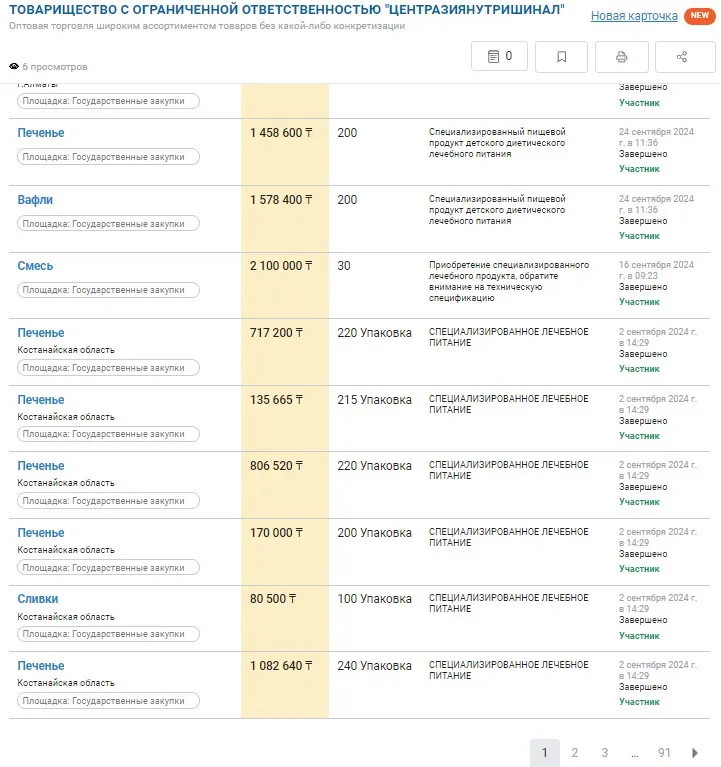Viewport: 721px width, 767px height.
Task: Go to page 3 of results
Action: (604, 753)
